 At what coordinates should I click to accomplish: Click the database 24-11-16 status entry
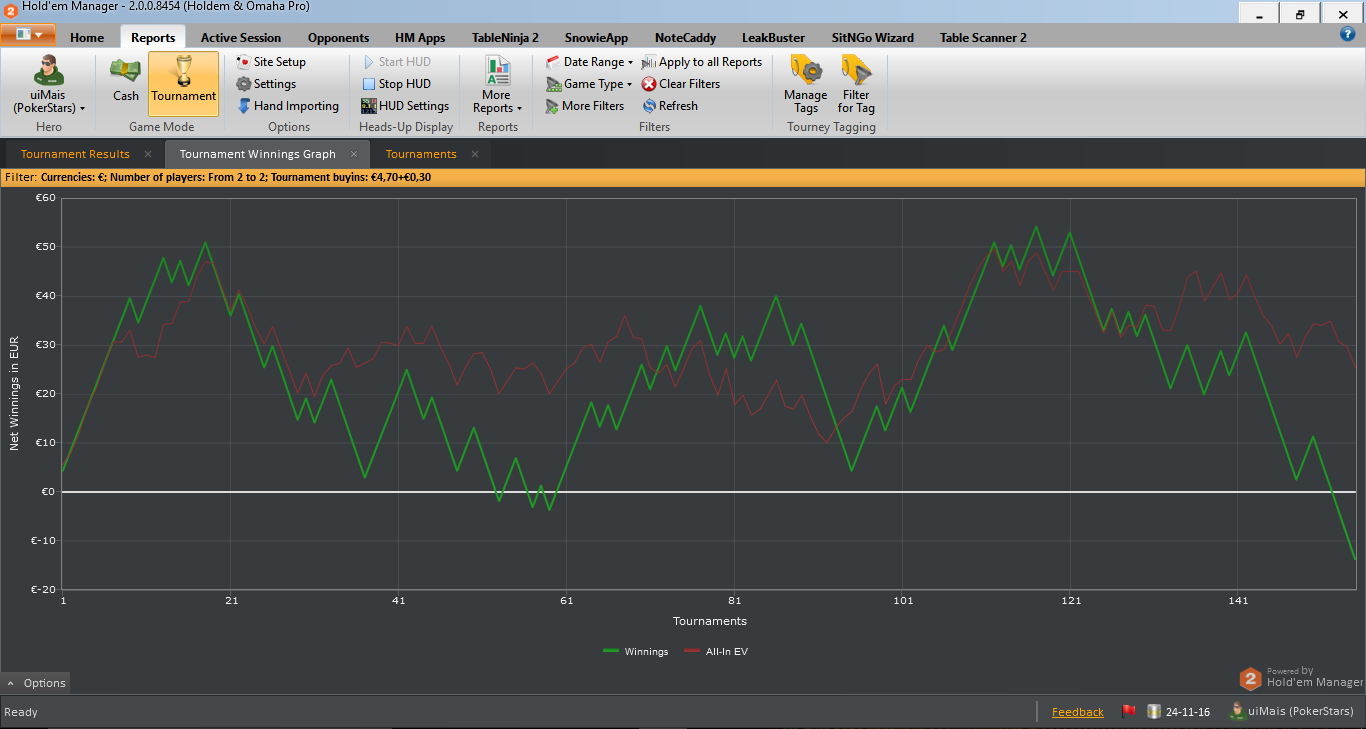pyautogui.click(x=1179, y=712)
